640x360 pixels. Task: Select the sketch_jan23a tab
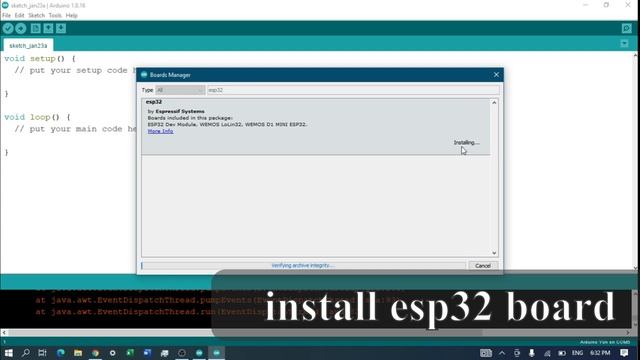point(28,45)
